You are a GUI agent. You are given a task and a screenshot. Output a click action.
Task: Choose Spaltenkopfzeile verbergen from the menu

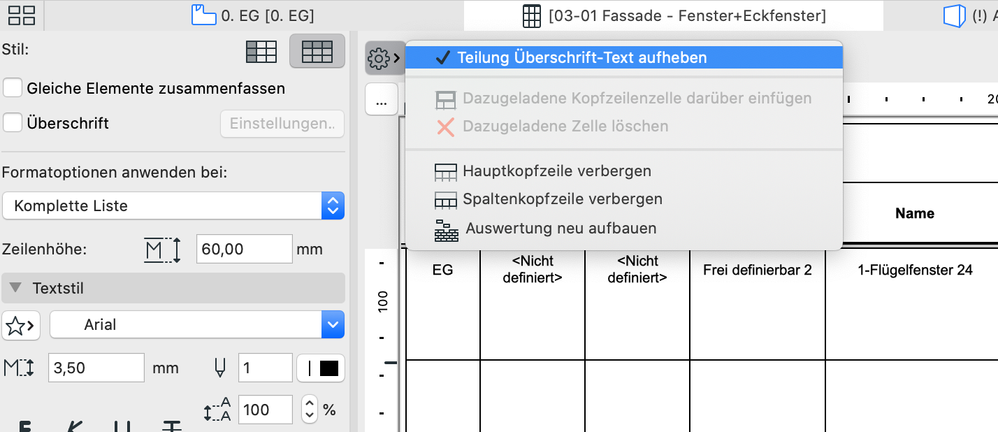[562, 199]
